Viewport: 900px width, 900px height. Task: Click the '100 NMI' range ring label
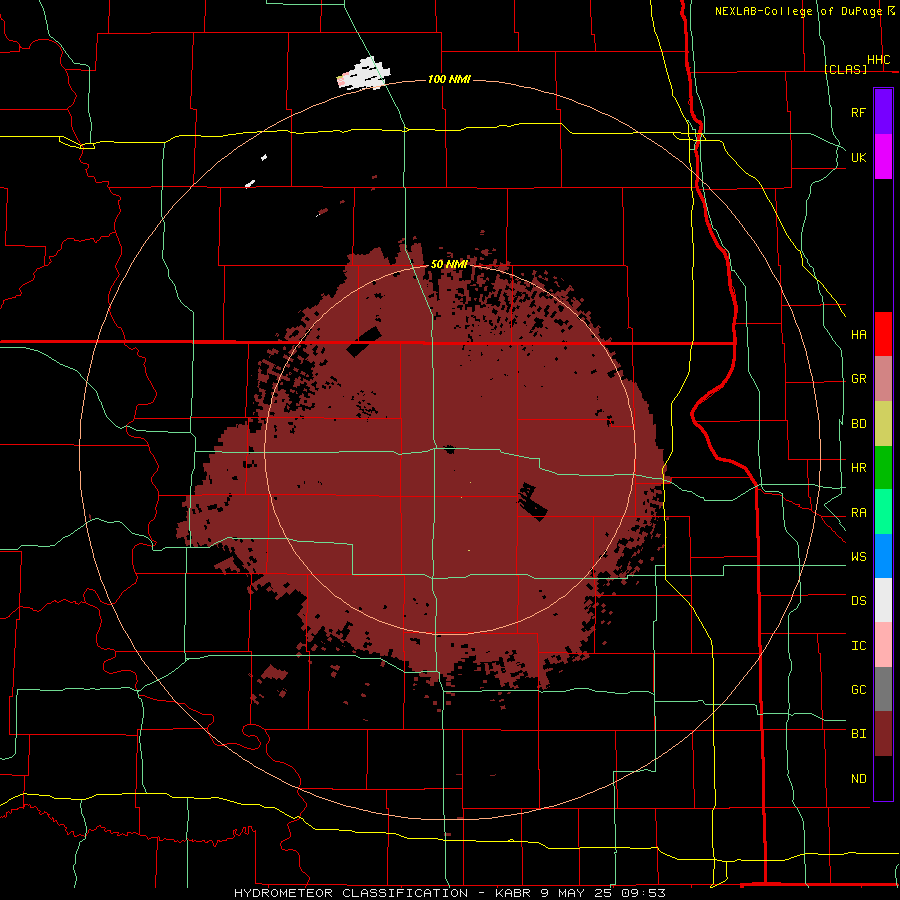pyautogui.click(x=449, y=79)
